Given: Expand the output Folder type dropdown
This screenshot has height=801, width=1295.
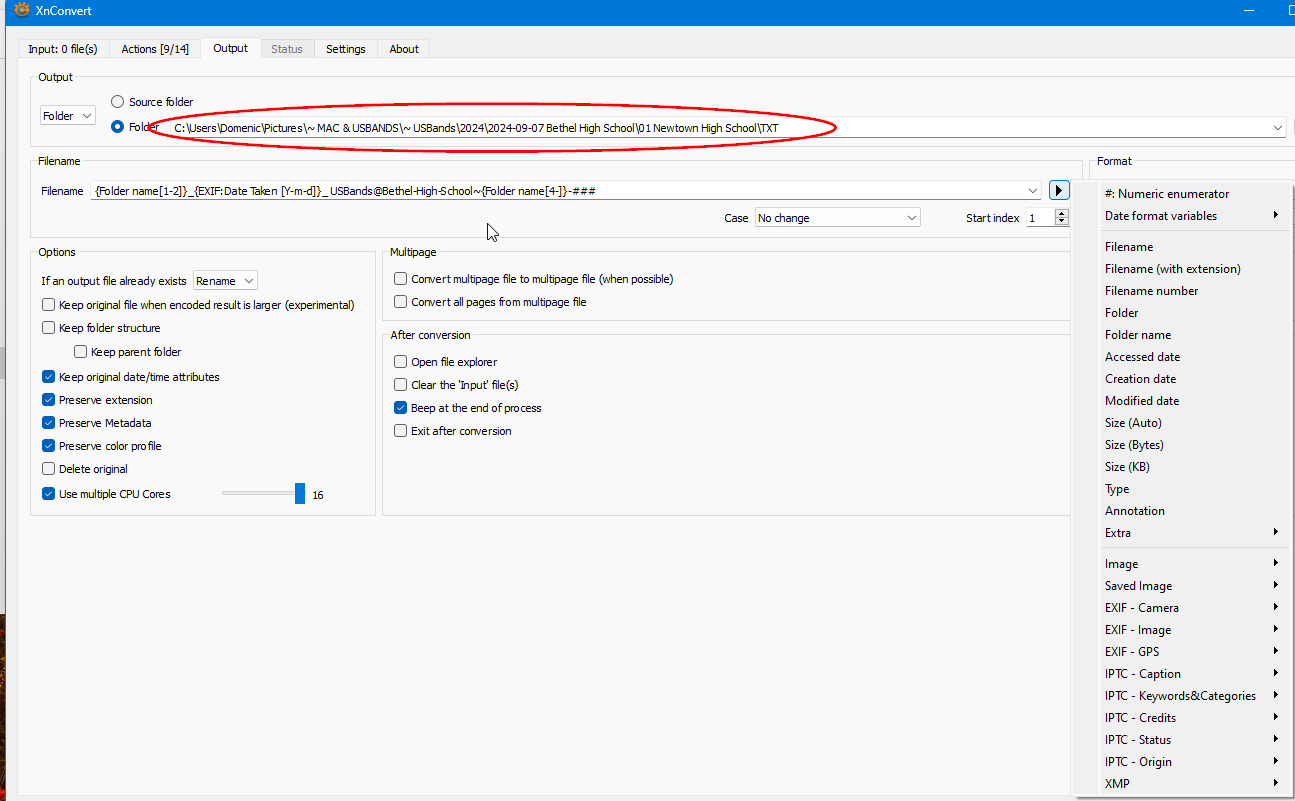Looking at the screenshot, I should 68,116.
